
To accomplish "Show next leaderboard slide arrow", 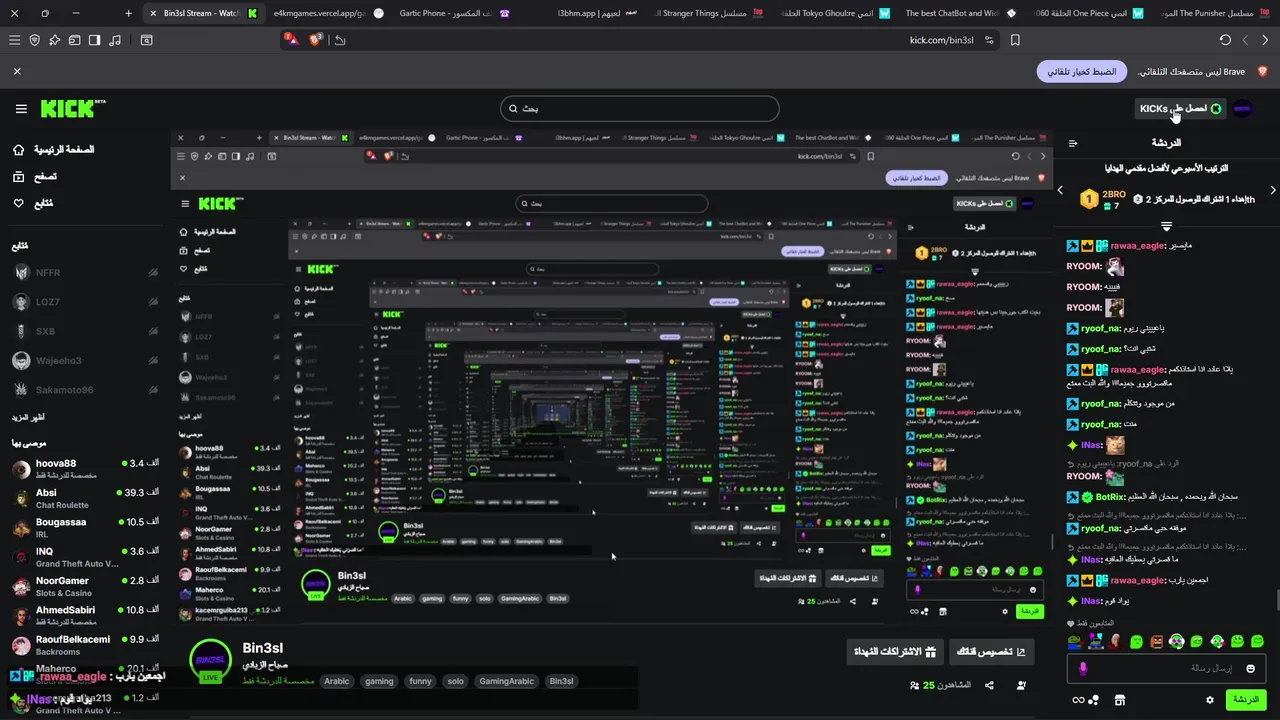I will pos(1272,190).
